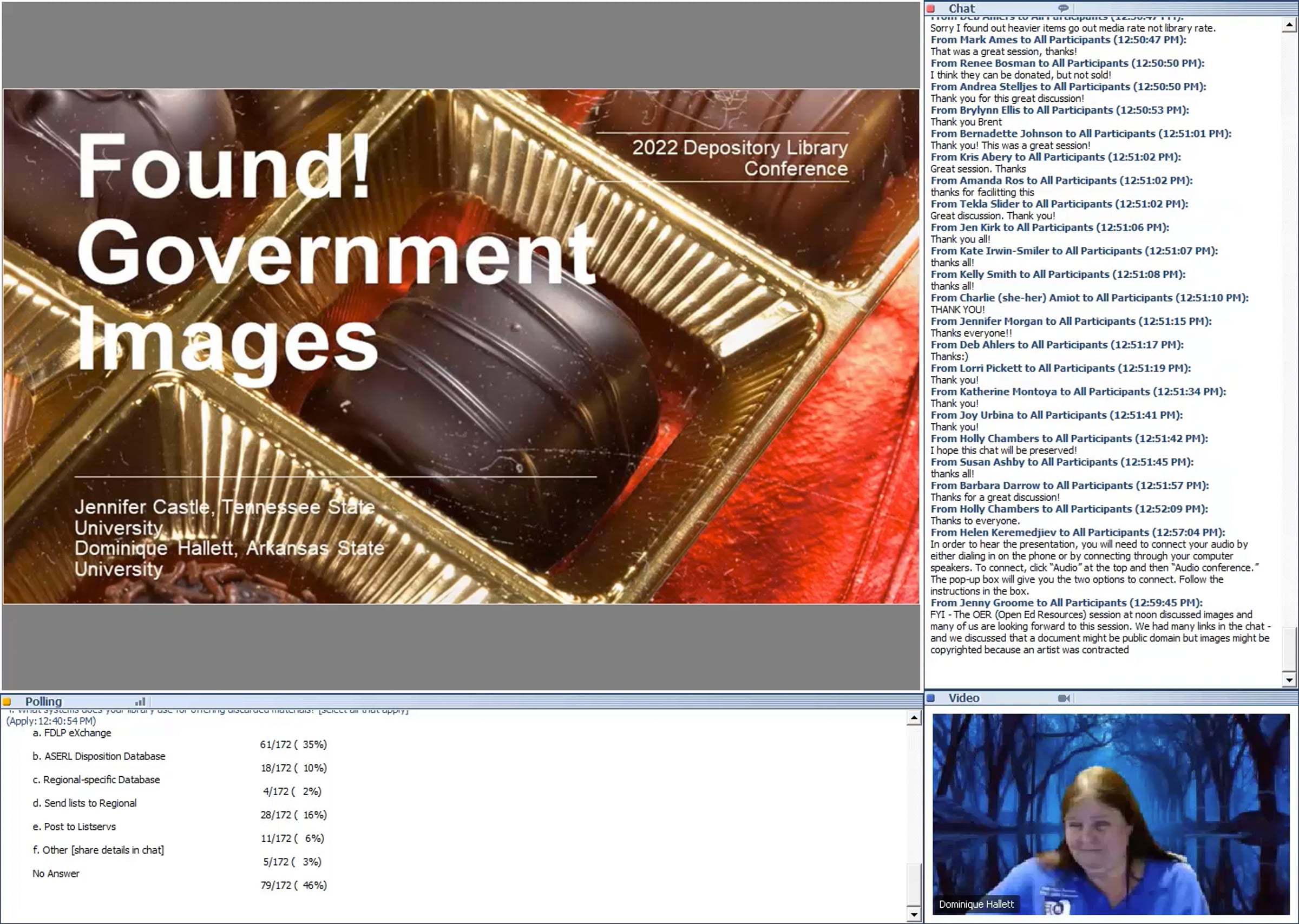Click 'From Jennifer Morgan to All Participants' chat header
The height and width of the screenshot is (924, 1299).
coord(1071,322)
